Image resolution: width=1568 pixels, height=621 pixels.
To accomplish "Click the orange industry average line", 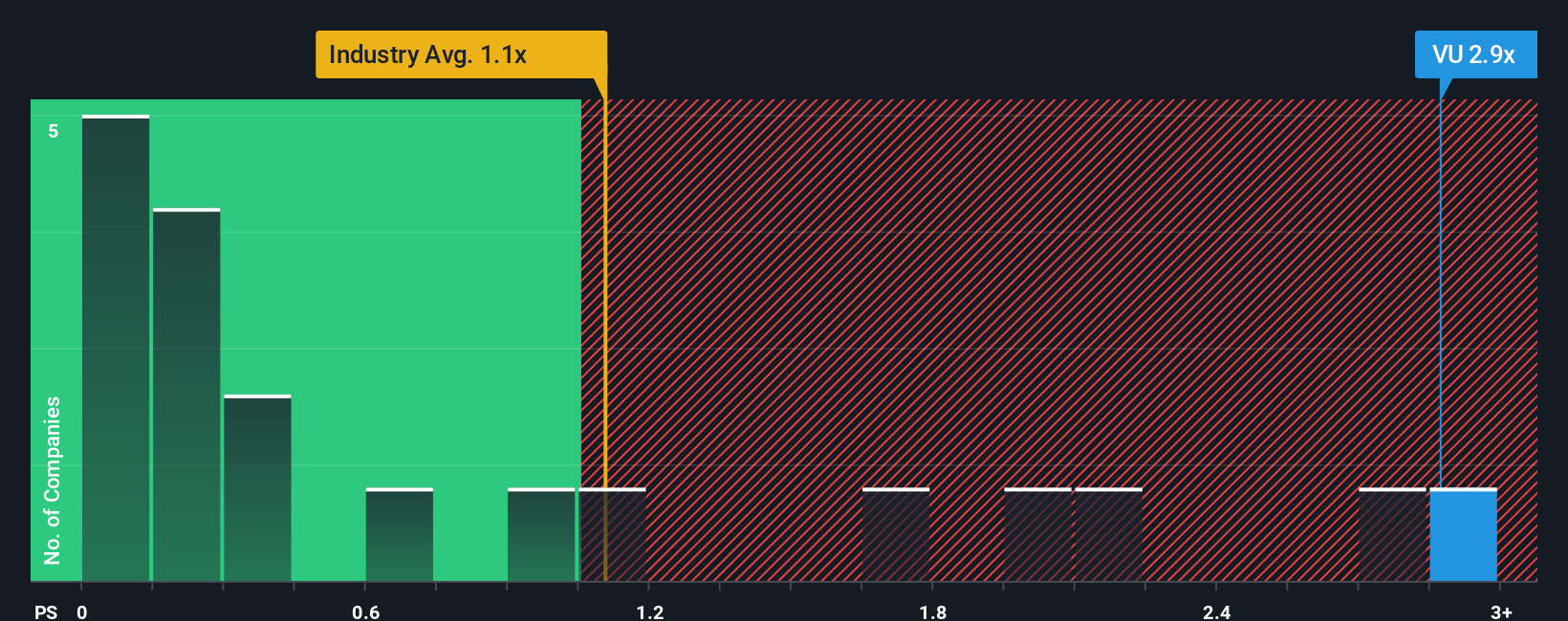I will (x=605, y=330).
